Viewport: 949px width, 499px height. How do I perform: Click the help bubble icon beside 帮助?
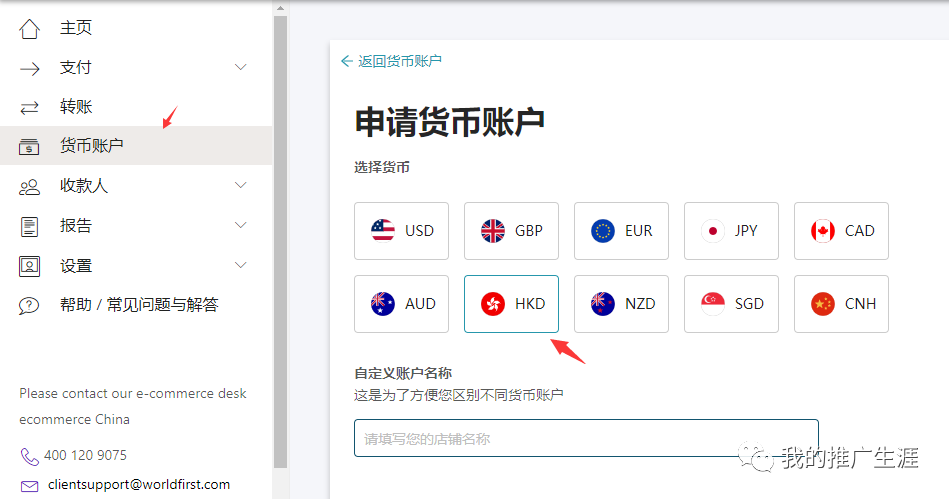tap(29, 306)
